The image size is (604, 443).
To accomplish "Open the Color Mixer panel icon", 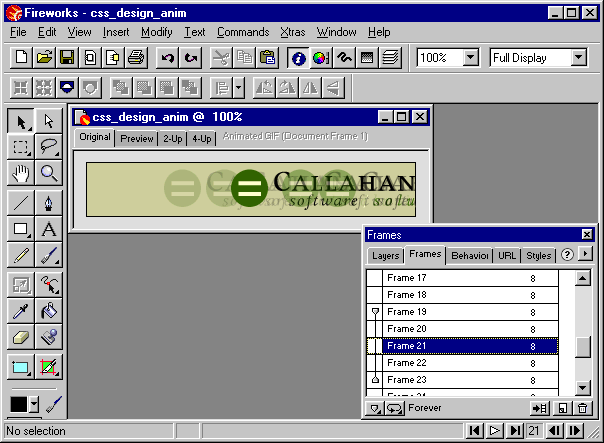I will pyautogui.click(x=321, y=58).
